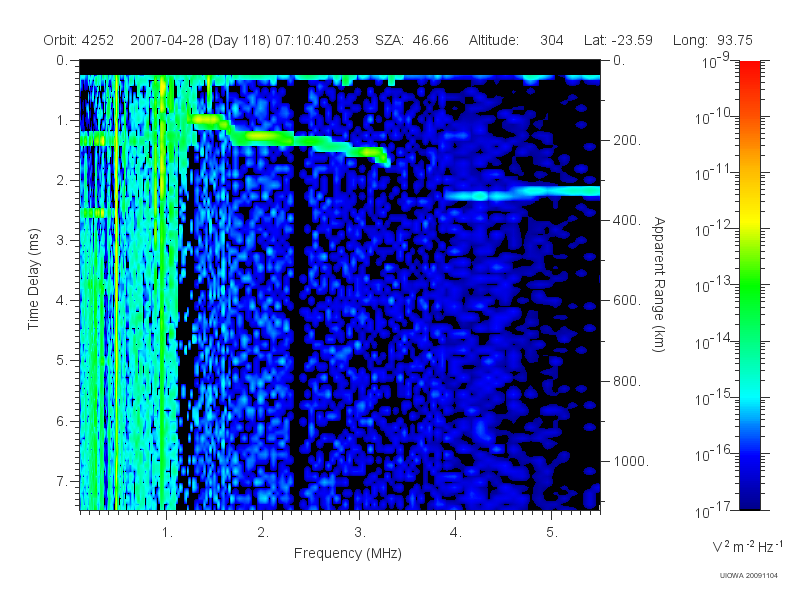Click the '200.' Apparent Range tick label
Viewport: 800px width, 600px height.
[627, 140]
